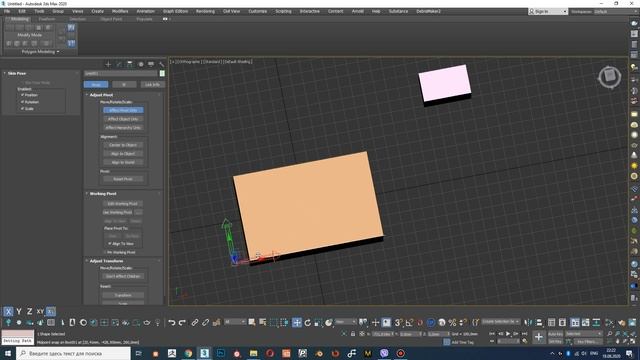640x360 pixels.
Task: Open the Graph Editors menu
Action: (x=176, y=11)
